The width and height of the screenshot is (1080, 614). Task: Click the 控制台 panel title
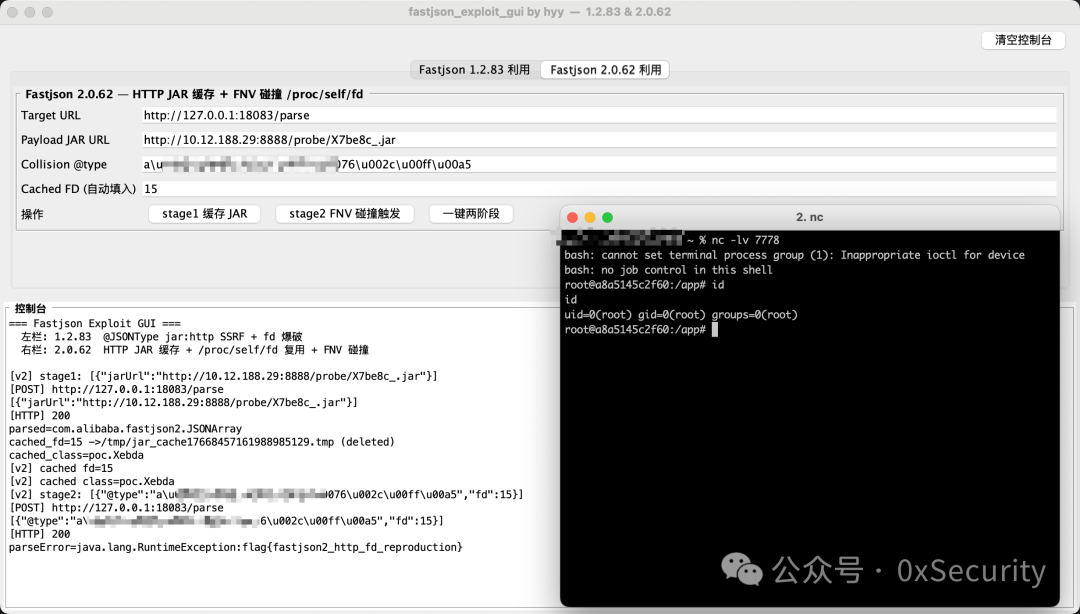[30, 308]
